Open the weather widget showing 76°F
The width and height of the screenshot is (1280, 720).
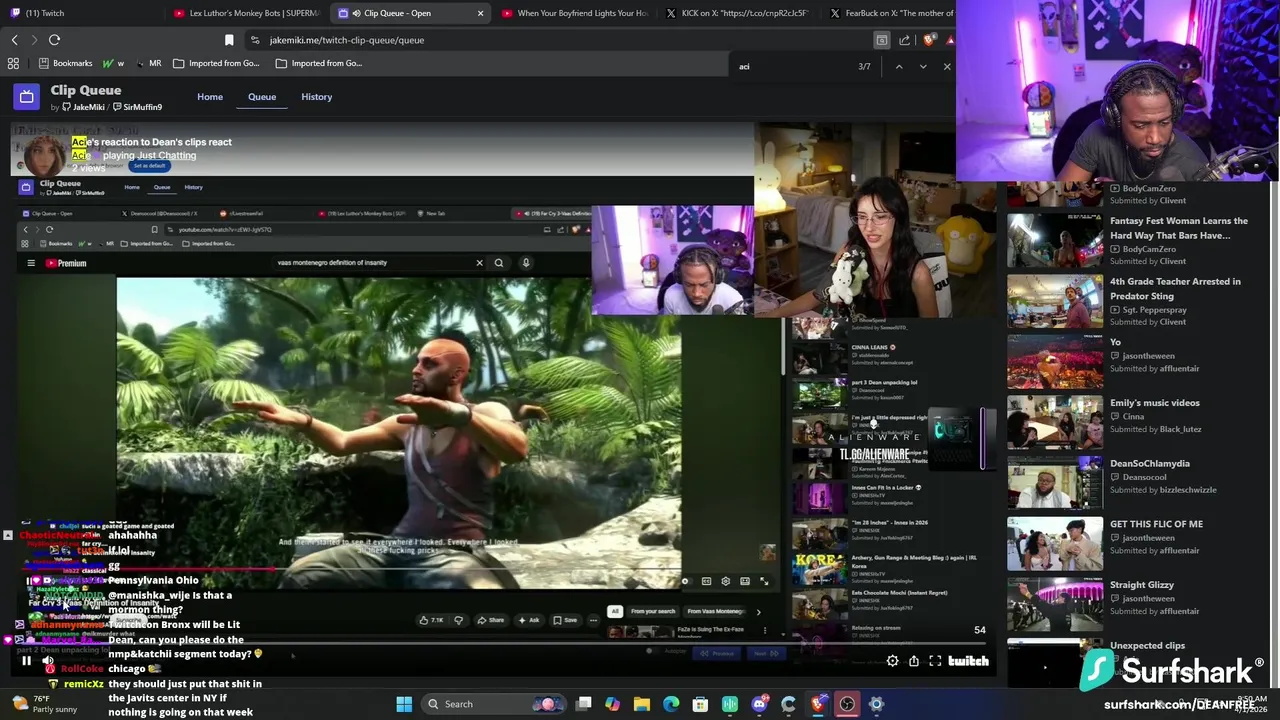[43, 704]
